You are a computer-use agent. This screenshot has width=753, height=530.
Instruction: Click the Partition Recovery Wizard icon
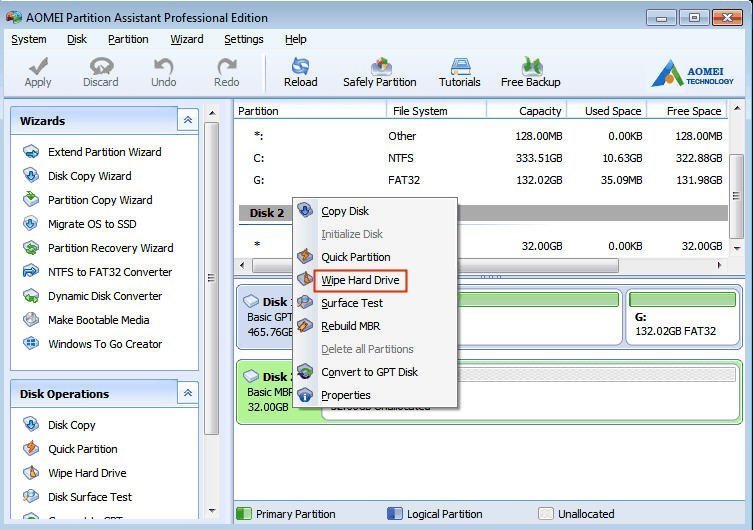[x=31, y=248]
